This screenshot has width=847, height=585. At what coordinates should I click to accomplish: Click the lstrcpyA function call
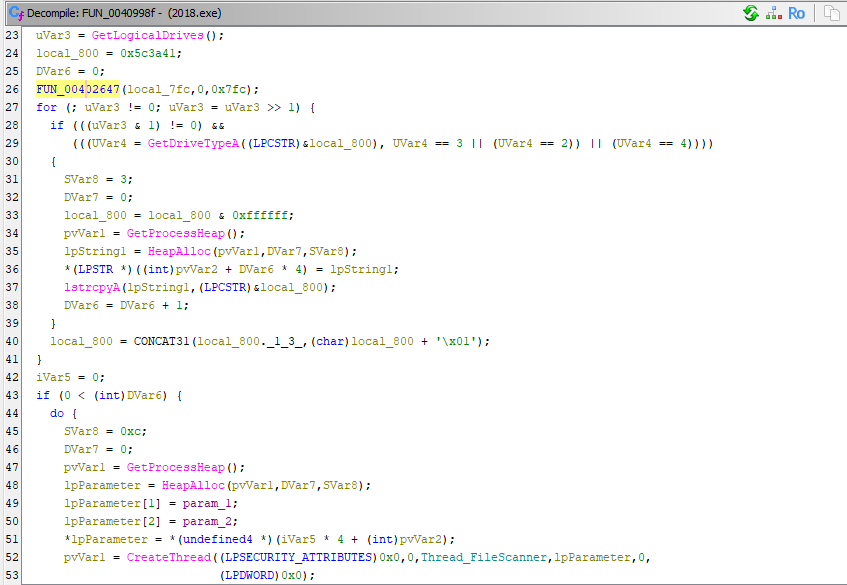92,287
